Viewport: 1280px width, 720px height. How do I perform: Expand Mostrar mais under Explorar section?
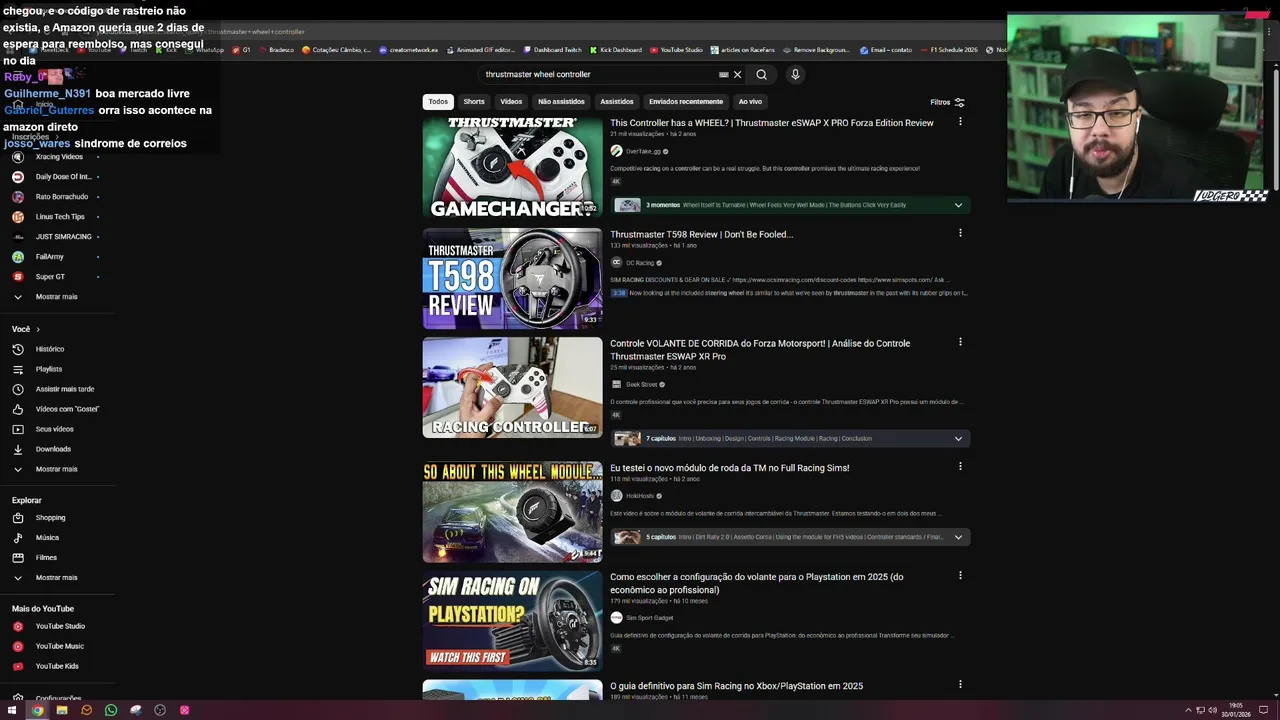tap(56, 577)
